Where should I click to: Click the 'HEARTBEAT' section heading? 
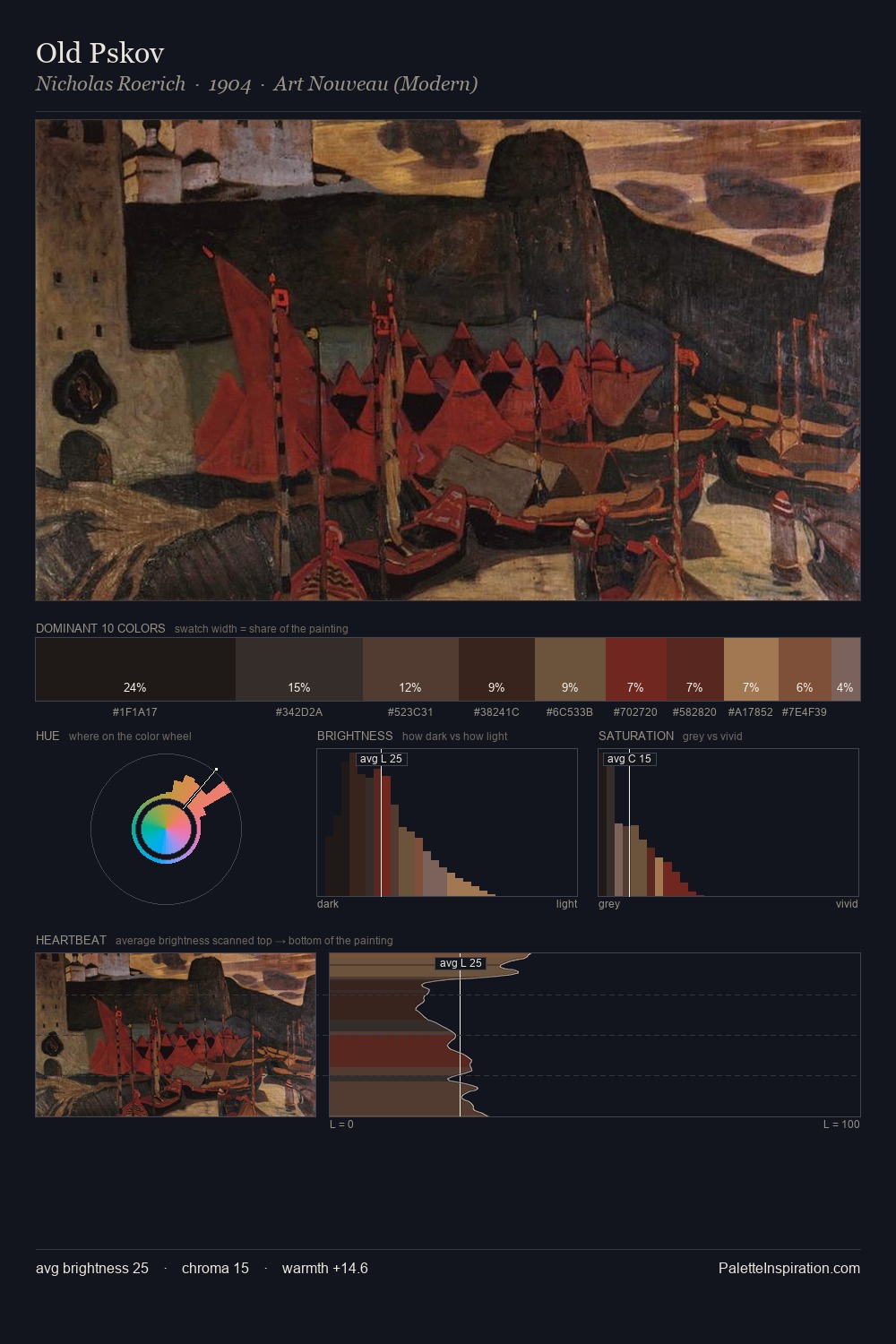tap(71, 940)
